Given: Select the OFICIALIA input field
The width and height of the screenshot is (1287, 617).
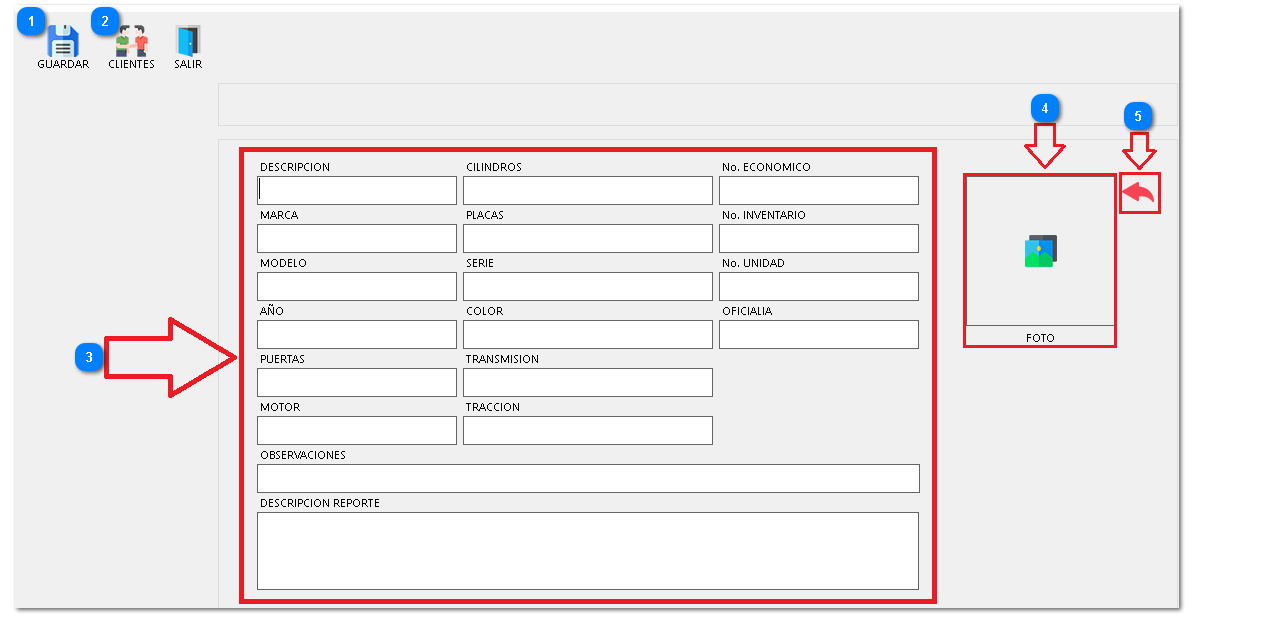Looking at the screenshot, I should pyautogui.click(x=818, y=334).
